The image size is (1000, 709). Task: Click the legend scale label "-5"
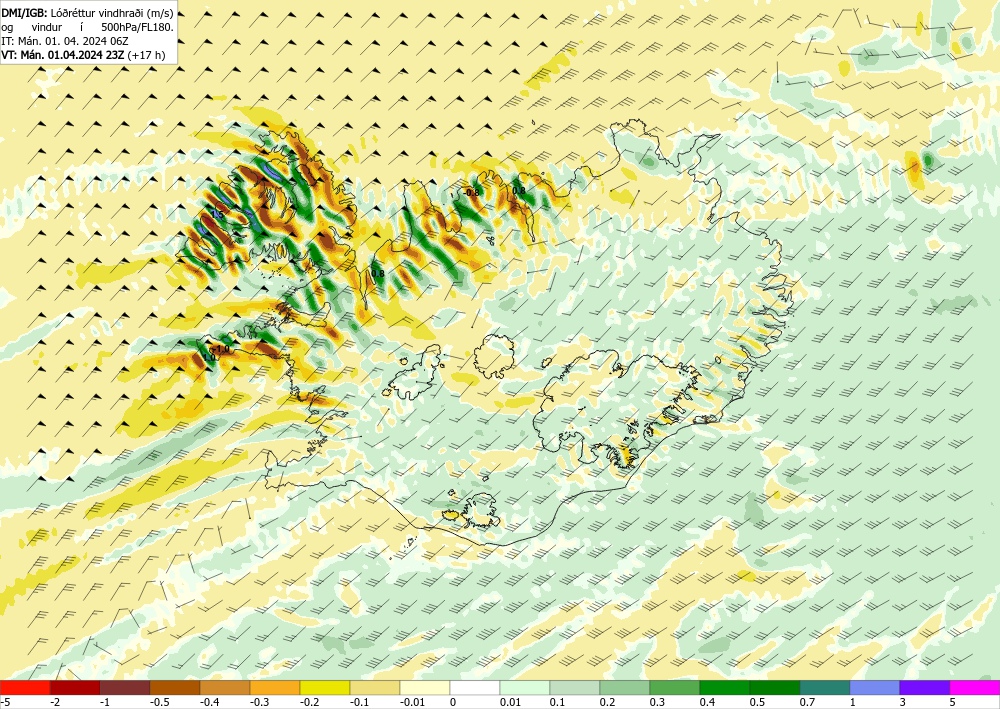5,702
